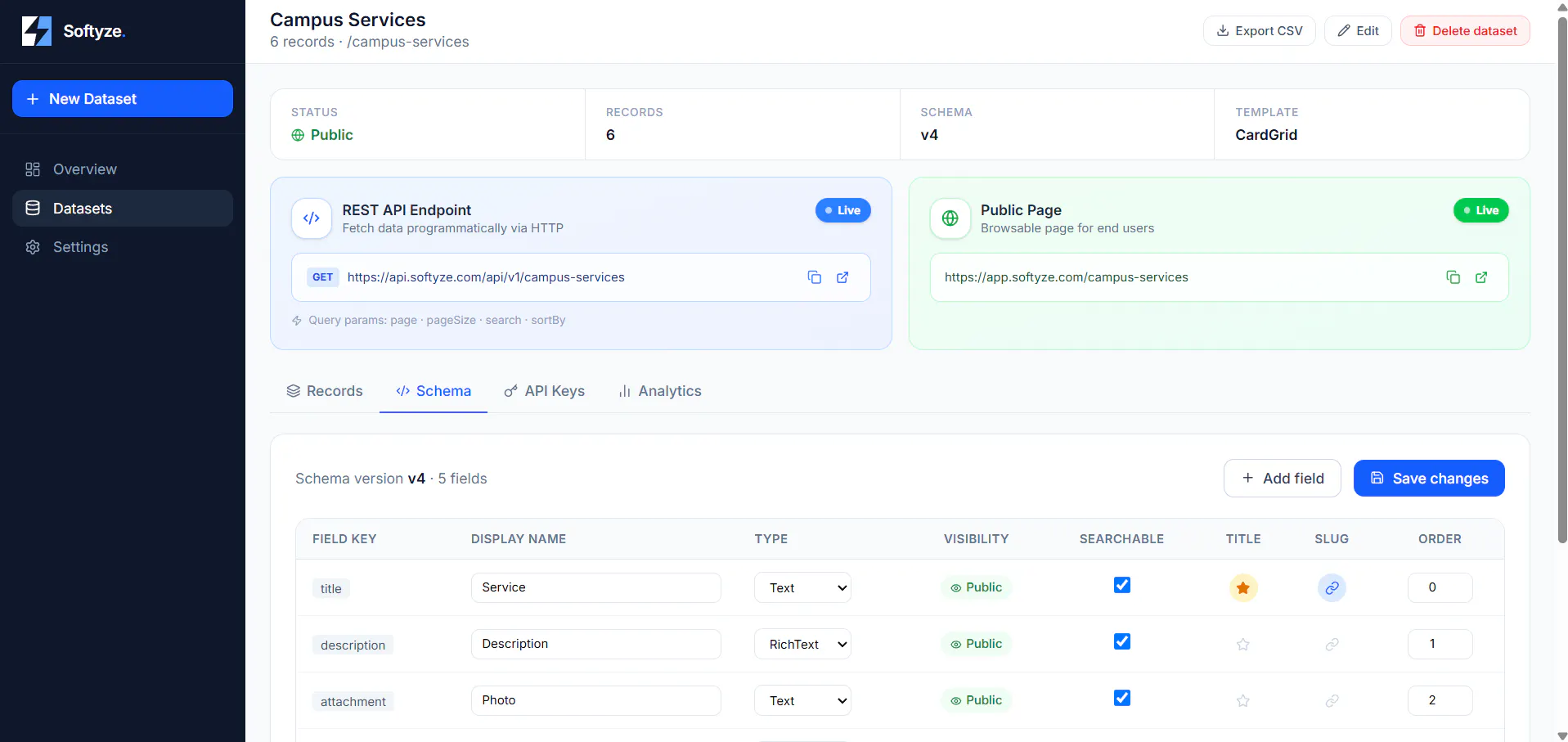Image resolution: width=1568 pixels, height=742 pixels.
Task: Click the REST API code brackets icon
Action: pyautogui.click(x=312, y=218)
